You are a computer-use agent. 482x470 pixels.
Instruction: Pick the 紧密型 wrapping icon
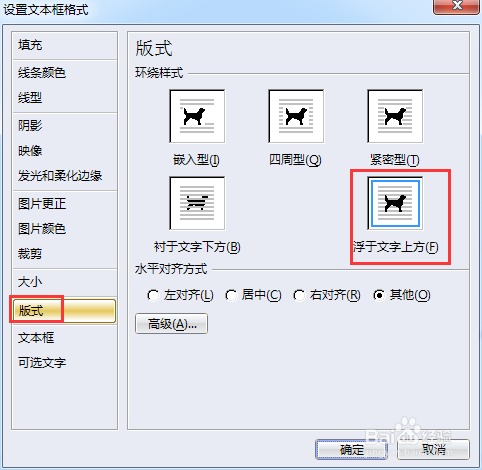click(395, 116)
